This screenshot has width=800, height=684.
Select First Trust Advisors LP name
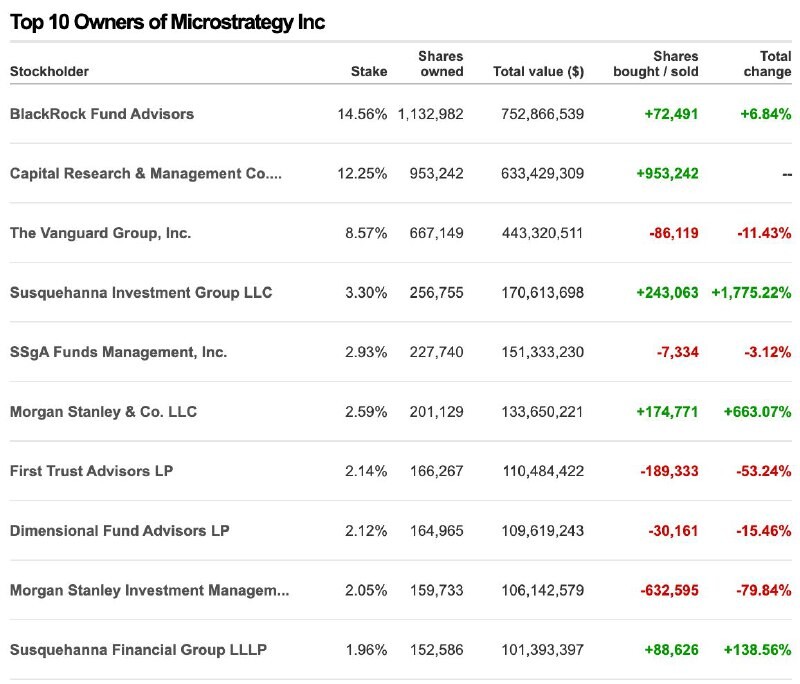[91, 471]
